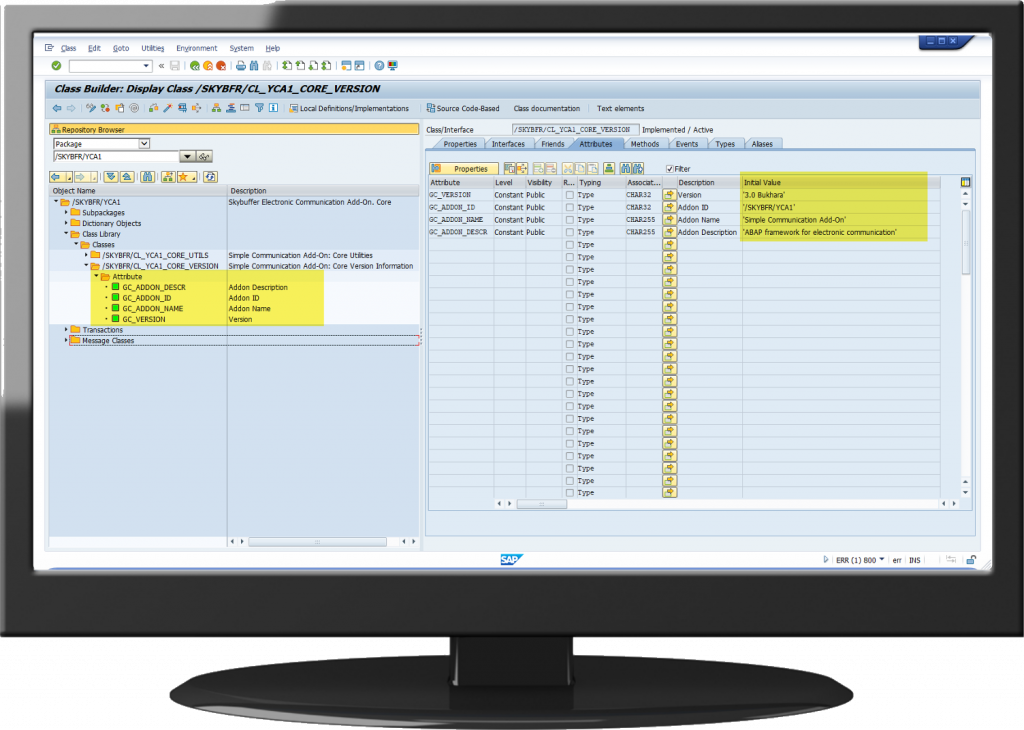Toggle Read-Only checkbox for GC_ADDON_DESCR
Viewport: 1024px width, 730px height.
[x=569, y=232]
